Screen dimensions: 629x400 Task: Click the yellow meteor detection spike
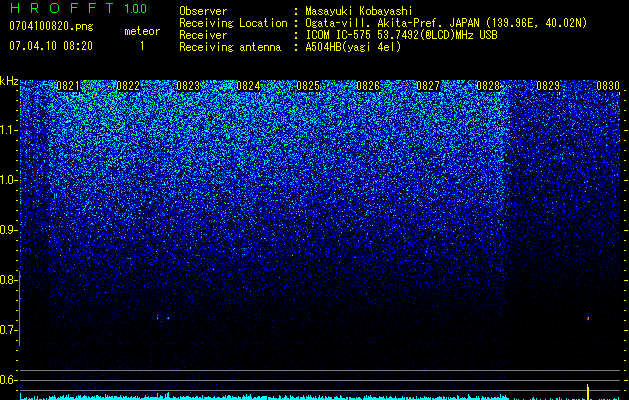(x=588, y=392)
